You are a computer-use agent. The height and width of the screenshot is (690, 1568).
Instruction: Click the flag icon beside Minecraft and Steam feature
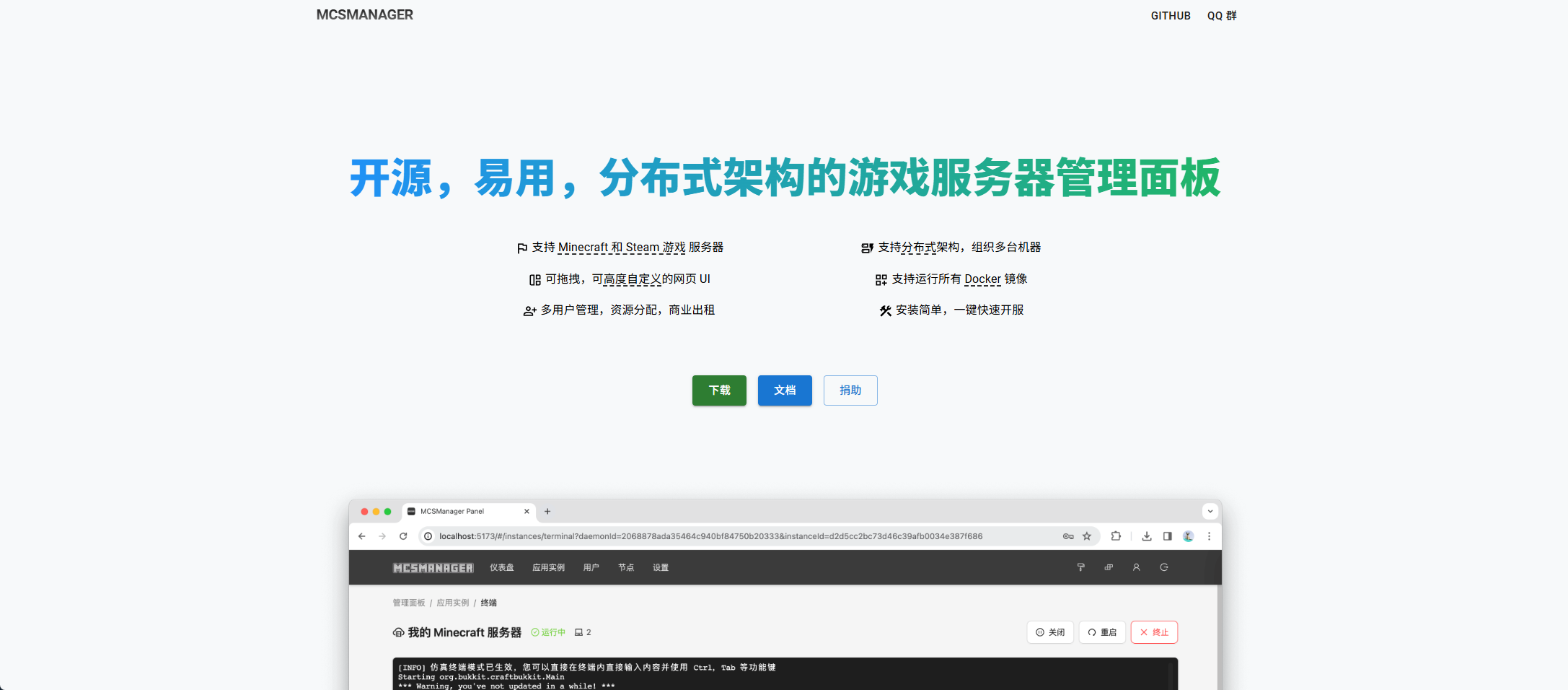[x=522, y=248]
